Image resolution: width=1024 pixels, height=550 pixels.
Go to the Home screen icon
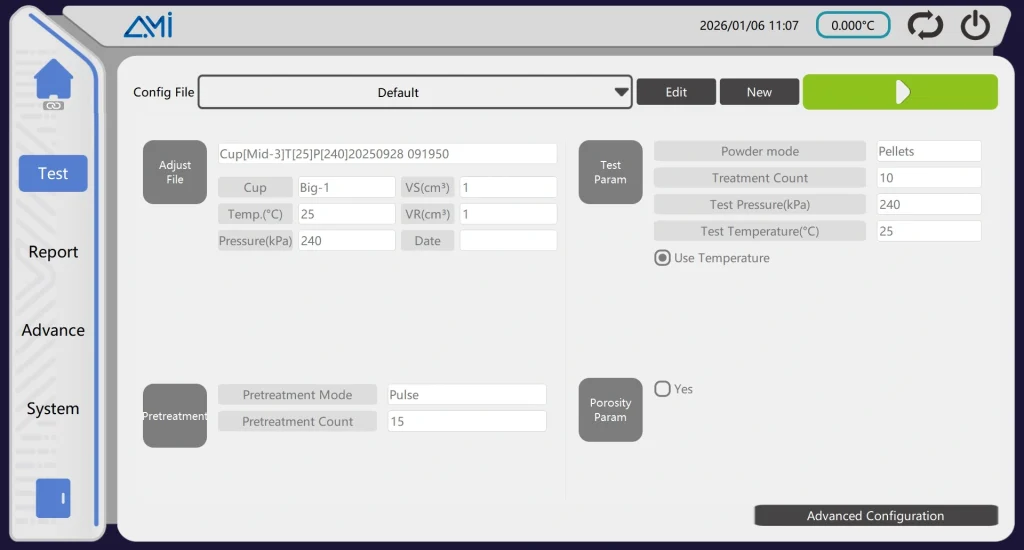[53, 78]
